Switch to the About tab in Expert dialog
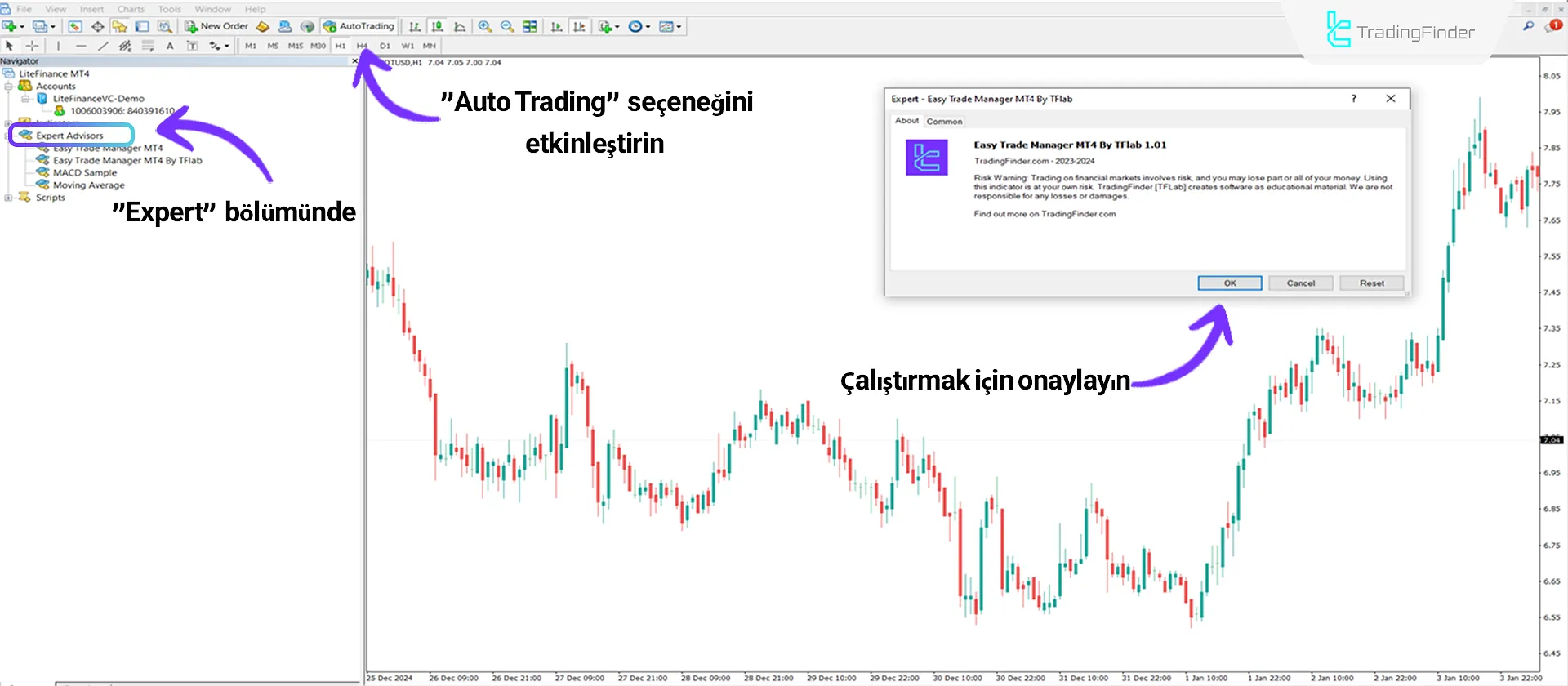1568x686 pixels. [906, 120]
